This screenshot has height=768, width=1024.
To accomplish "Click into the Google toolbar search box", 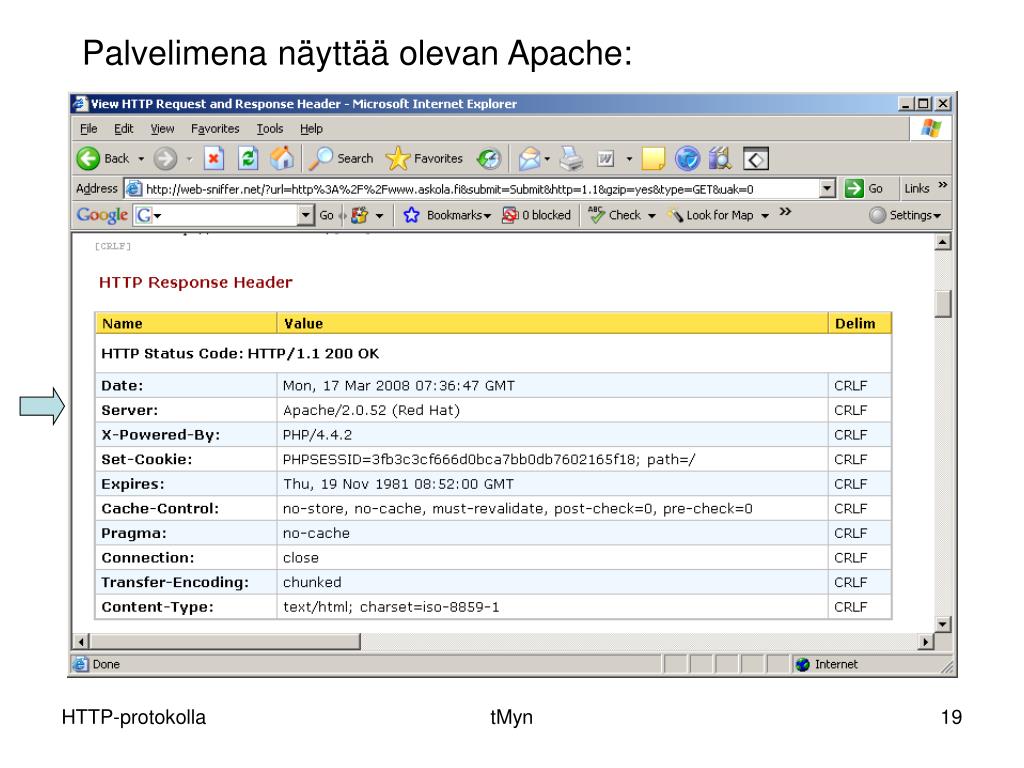I will tap(226, 215).
